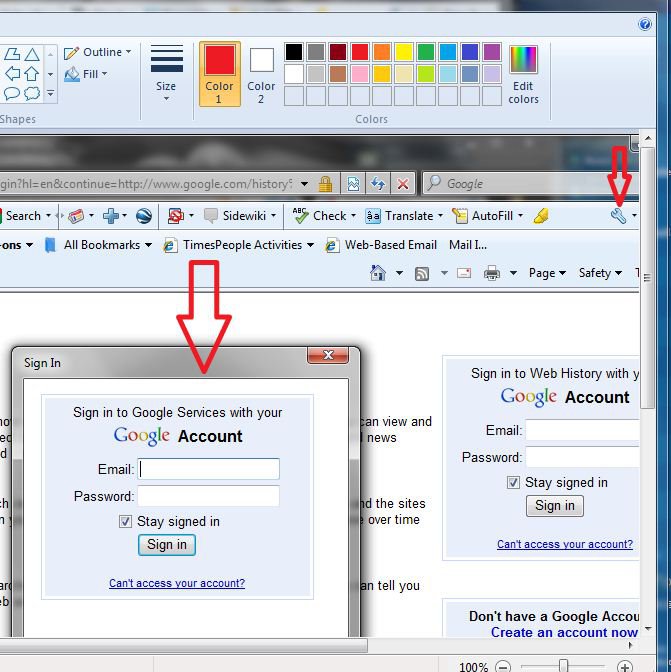The width and height of the screenshot is (671, 672).
Task: Click Create an account now link
Action: [564, 633]
